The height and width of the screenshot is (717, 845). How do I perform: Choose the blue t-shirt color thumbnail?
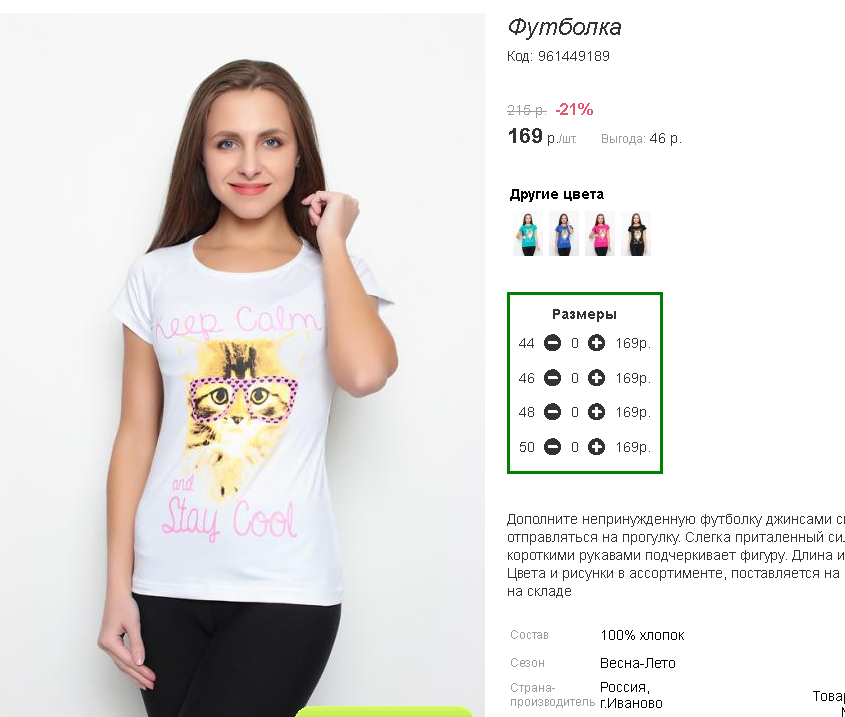point(564,233)
